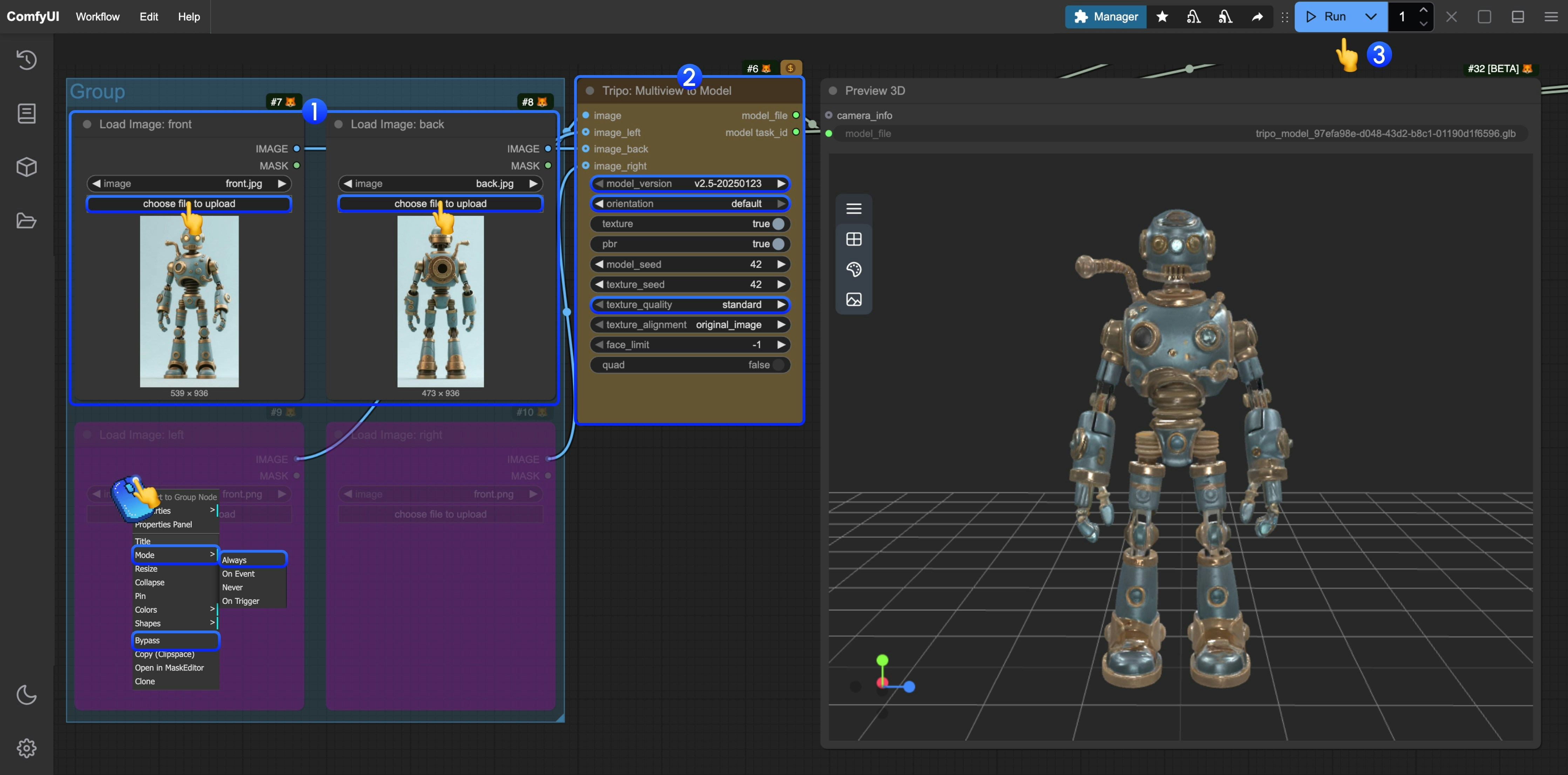Expand the Colors submenu in context menu

click(175, 609)
